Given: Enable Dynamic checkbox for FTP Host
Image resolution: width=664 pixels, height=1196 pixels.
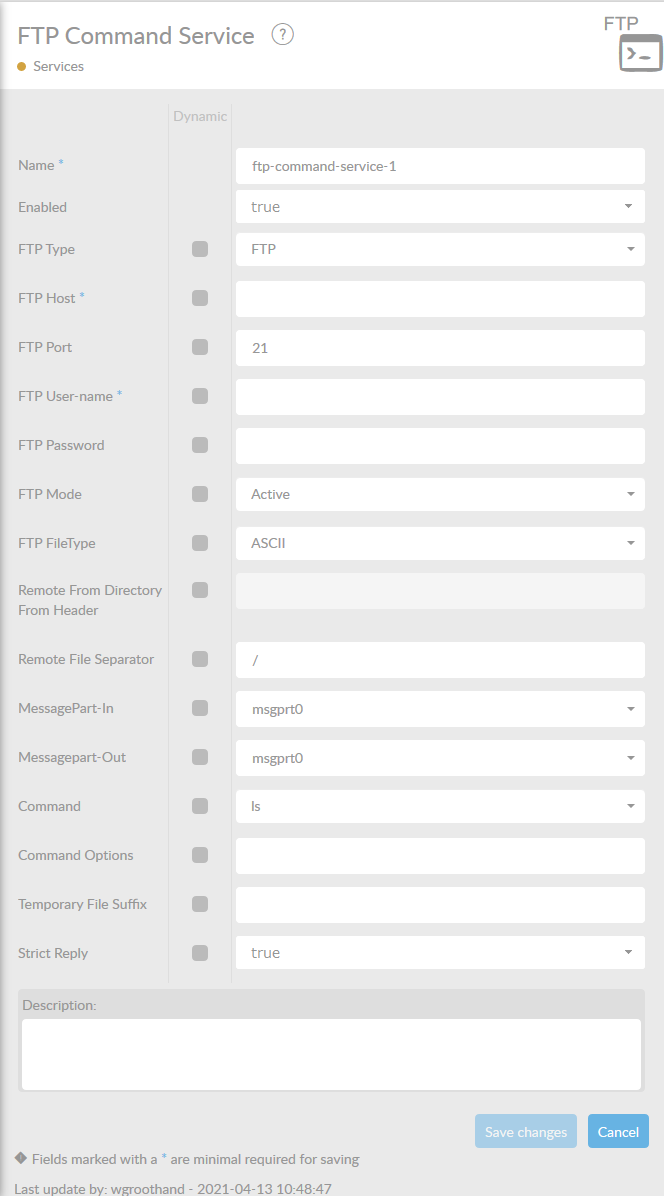Looking at the screenshot, I should pos(200,298).
